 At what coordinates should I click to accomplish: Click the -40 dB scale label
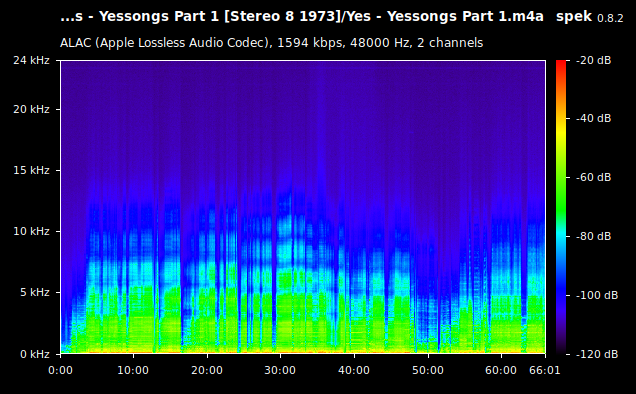[x=594, y=118]
